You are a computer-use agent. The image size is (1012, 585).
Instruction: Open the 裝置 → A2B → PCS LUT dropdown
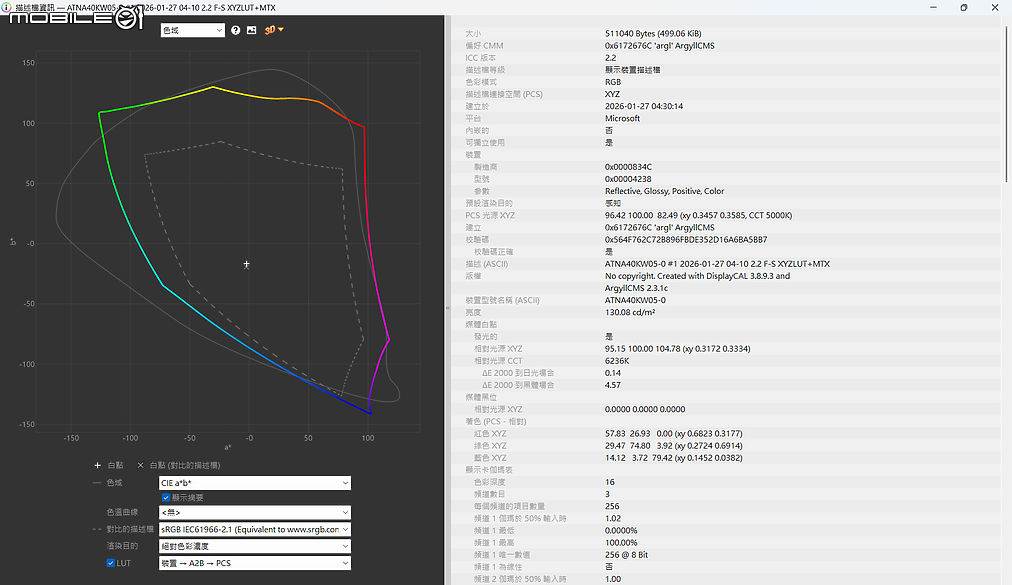(x=253, y=562)
